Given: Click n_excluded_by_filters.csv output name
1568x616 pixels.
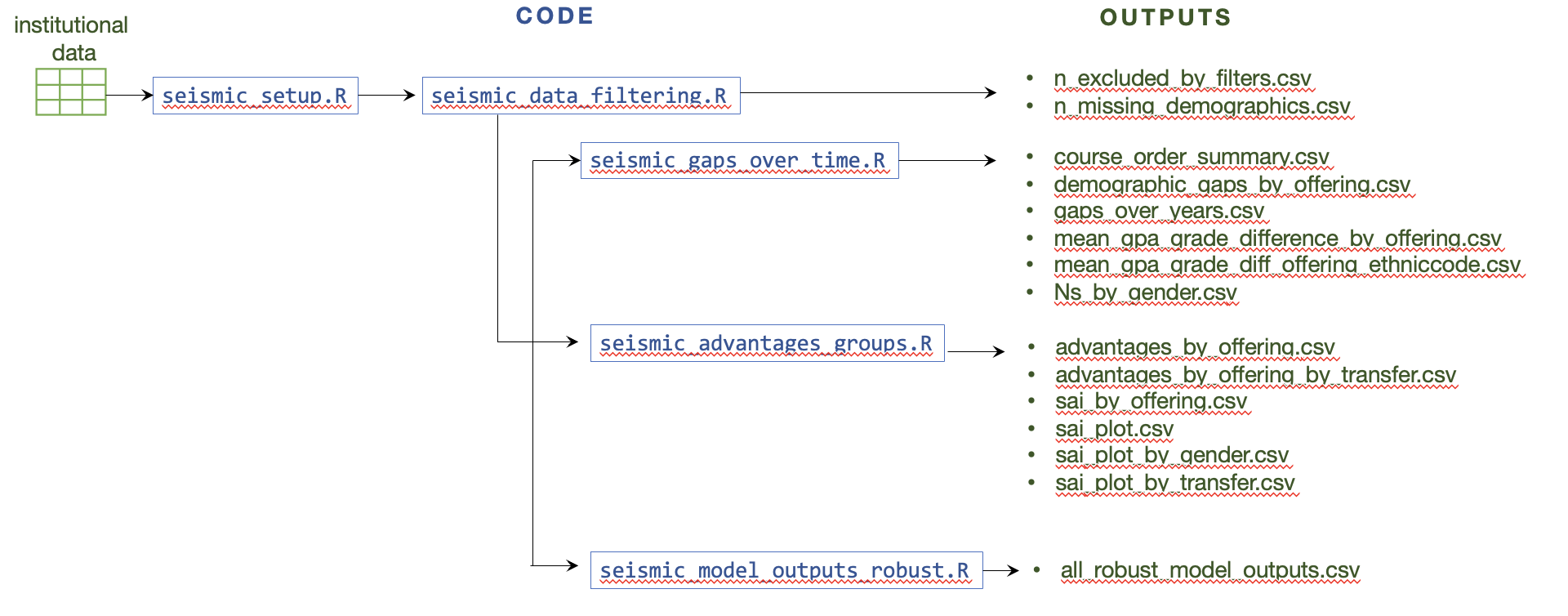Looking at the screenshot, I should (x=1183, y=78).
